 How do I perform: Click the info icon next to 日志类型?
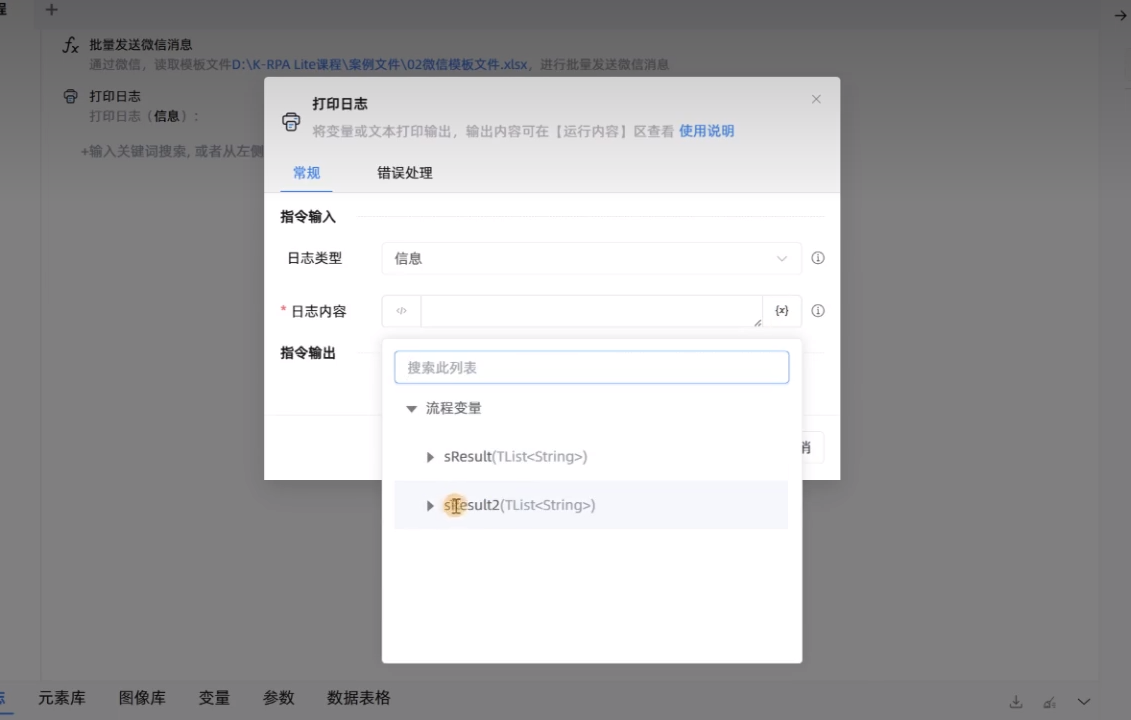[817, 258]
